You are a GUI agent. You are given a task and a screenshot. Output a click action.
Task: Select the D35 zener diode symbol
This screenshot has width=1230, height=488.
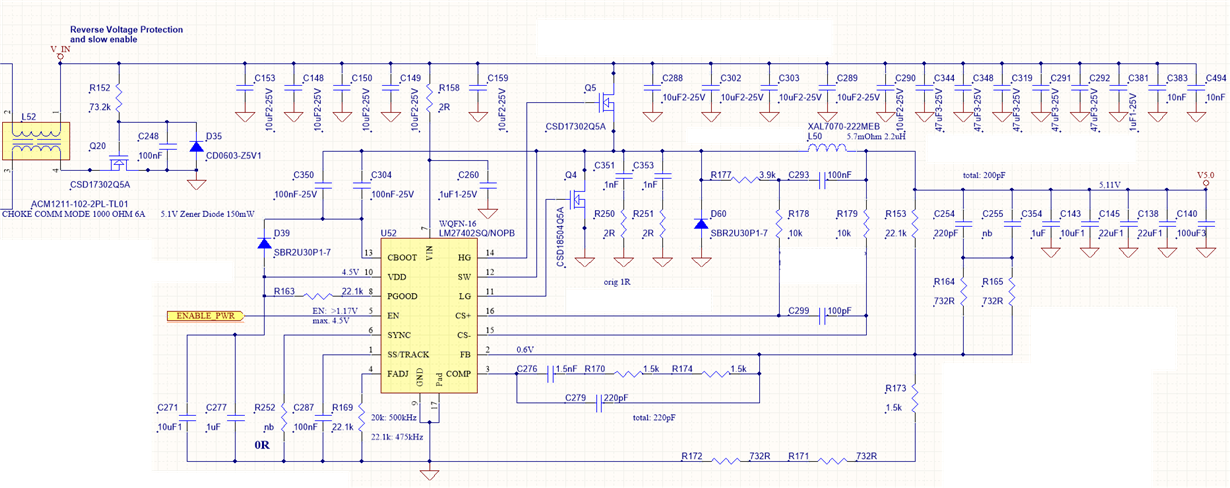coord(197,147)
